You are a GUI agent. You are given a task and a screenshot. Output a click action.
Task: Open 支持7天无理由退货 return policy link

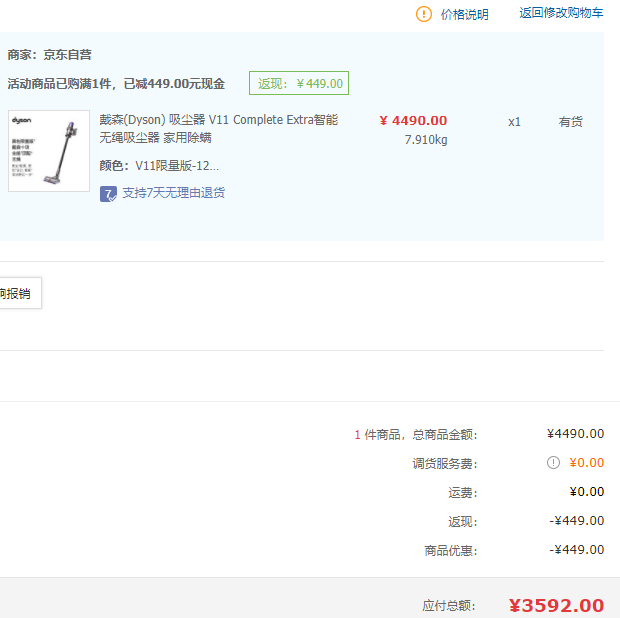(174, 193)
